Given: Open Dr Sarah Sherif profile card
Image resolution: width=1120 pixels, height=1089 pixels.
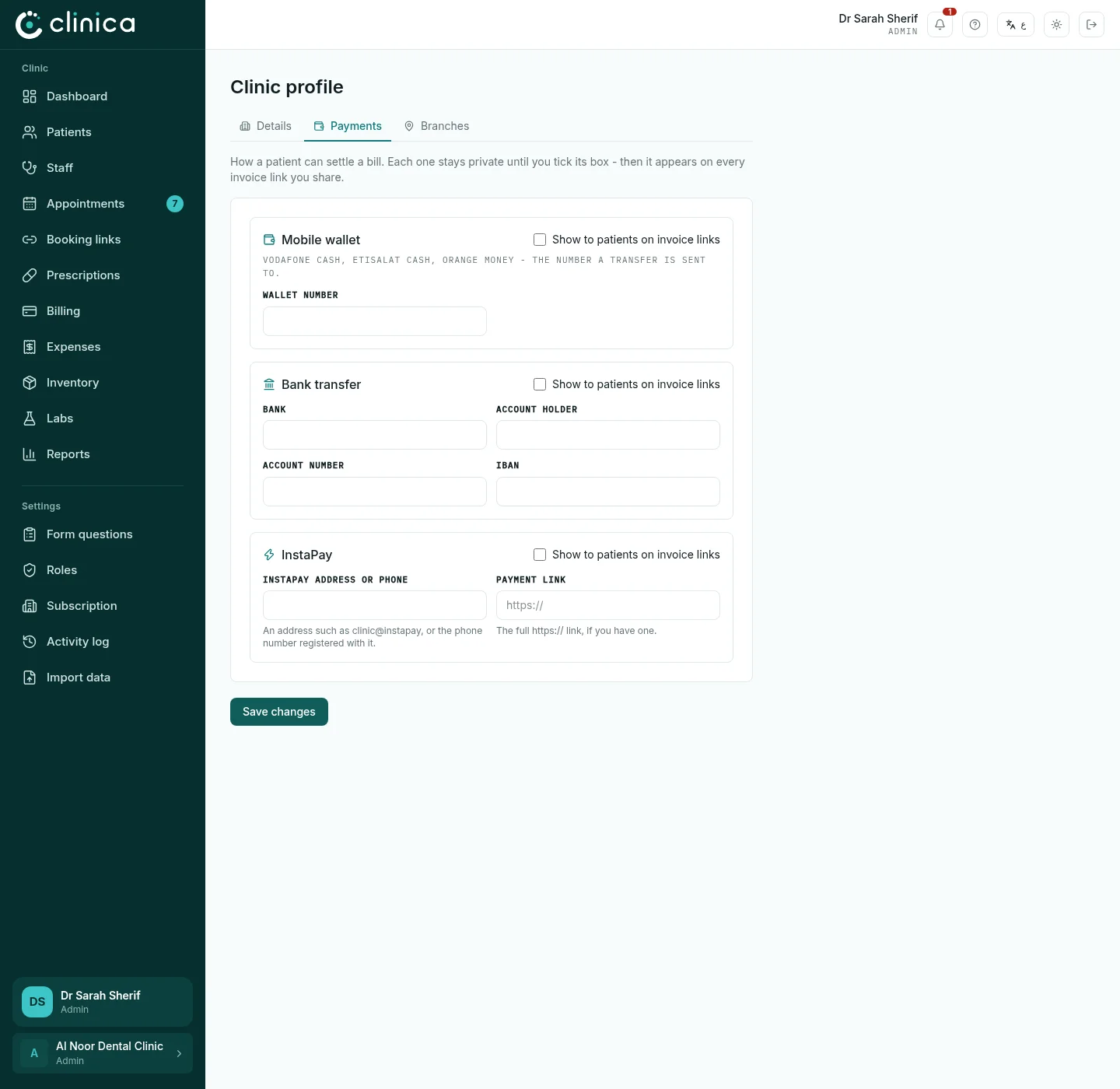Looking at the screenshot, I should 103,1002.
